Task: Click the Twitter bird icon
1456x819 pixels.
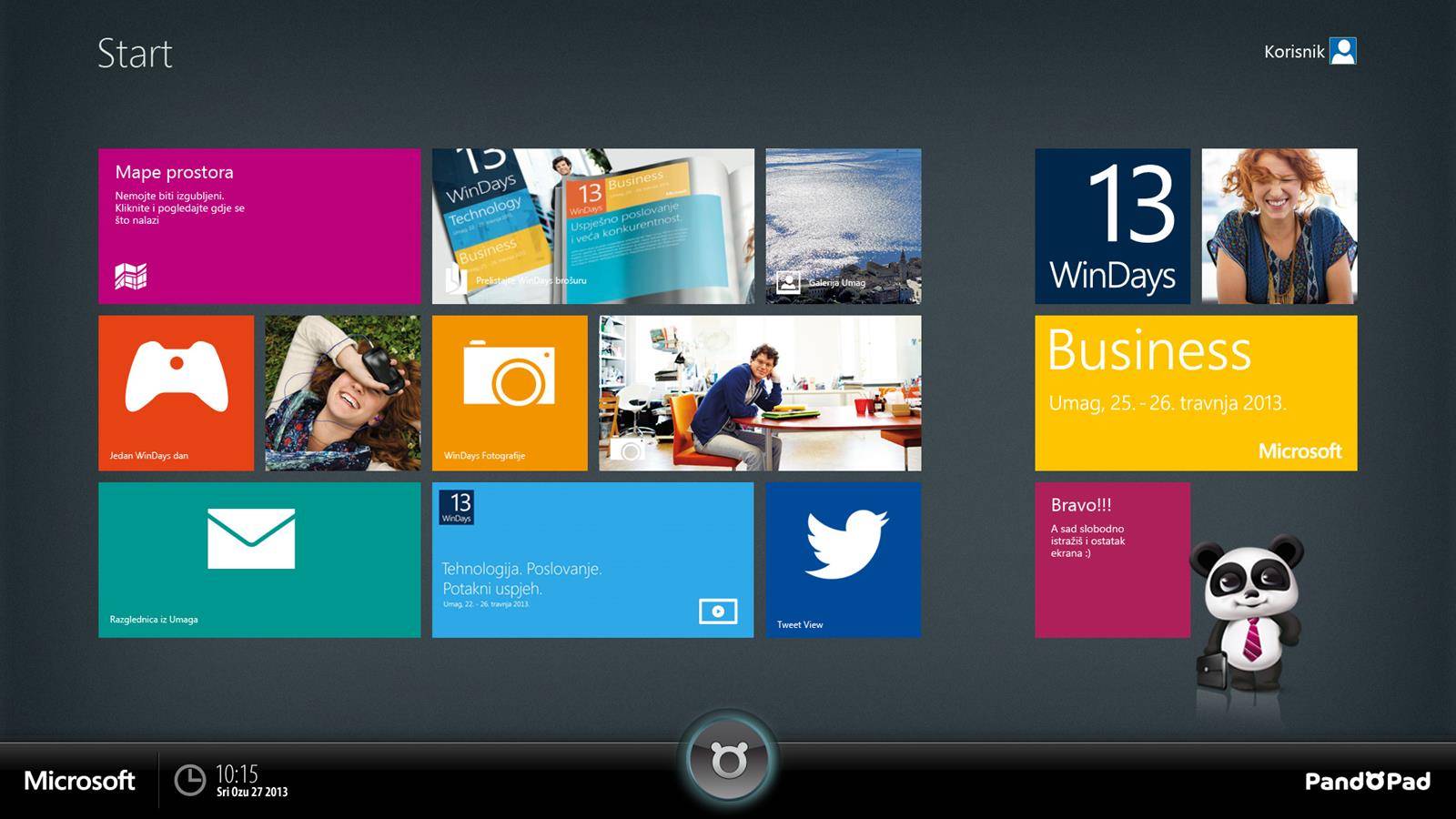Action: pos(846,544)
